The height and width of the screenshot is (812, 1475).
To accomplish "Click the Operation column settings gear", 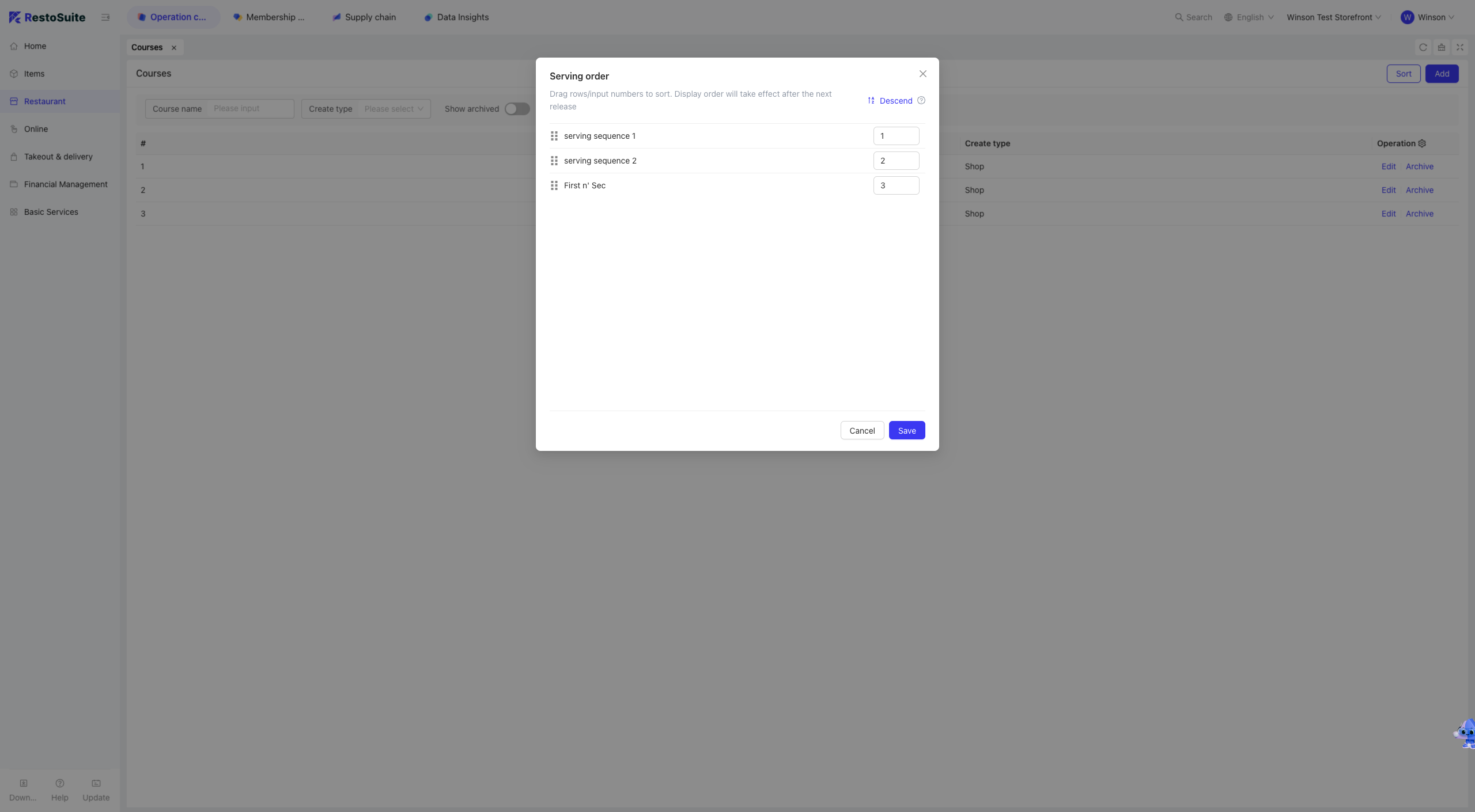I will coord(1422,143).
